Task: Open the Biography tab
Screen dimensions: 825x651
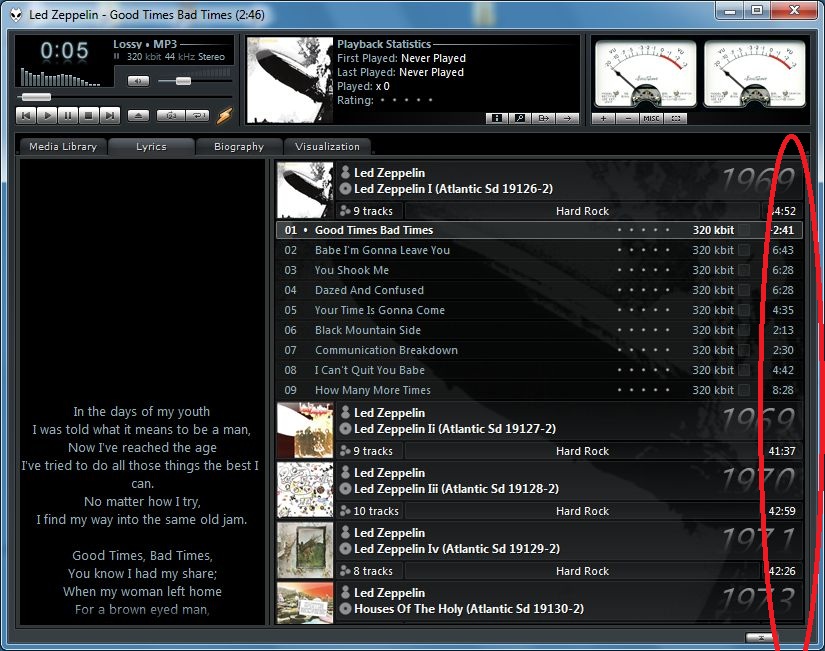Action: point(239,147)
